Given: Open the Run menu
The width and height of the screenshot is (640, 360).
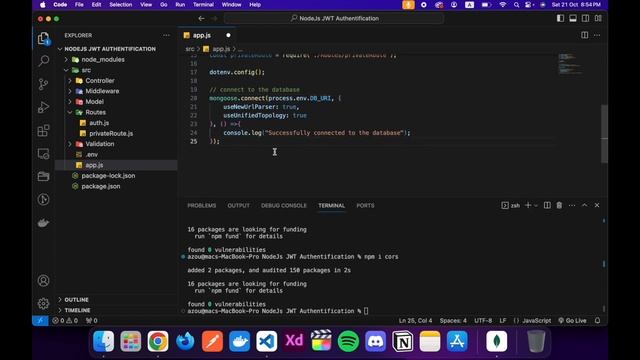Looking at the screenshot, I should pos(180,4).
